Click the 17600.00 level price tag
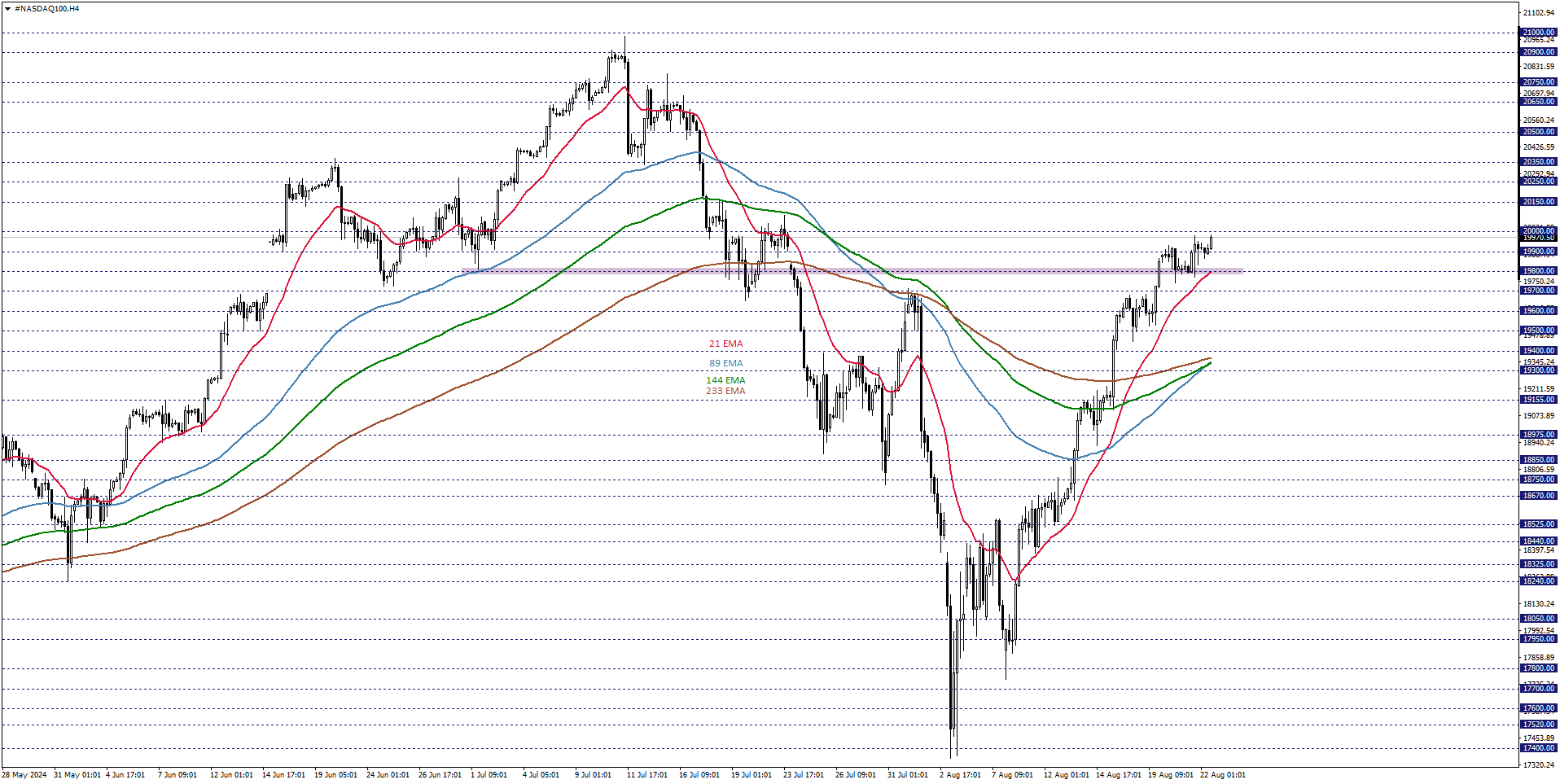 pyautogui.click(x=1538, y=708)
